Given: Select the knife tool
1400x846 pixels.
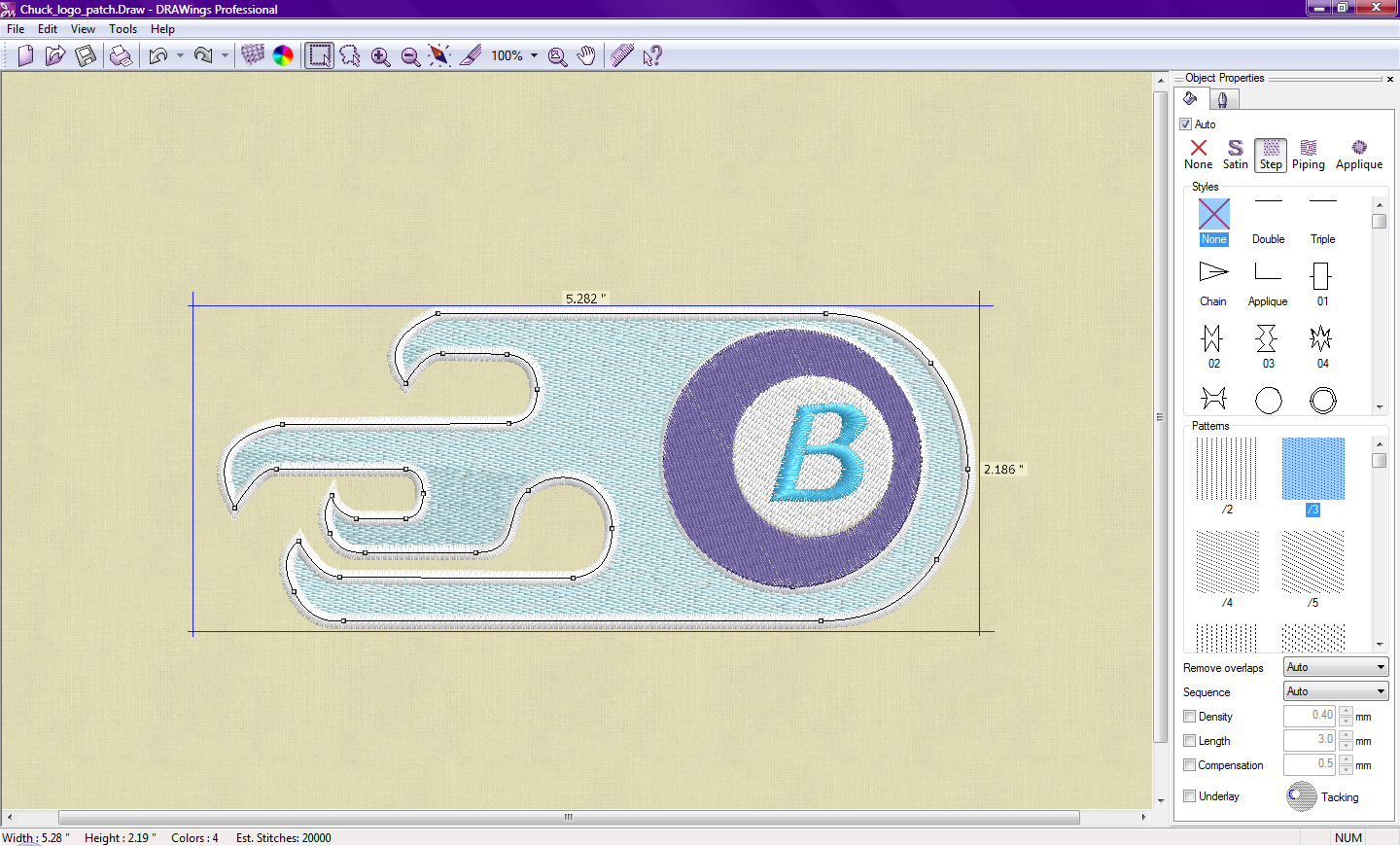Looking at the screenshot, I should [471, 55].
